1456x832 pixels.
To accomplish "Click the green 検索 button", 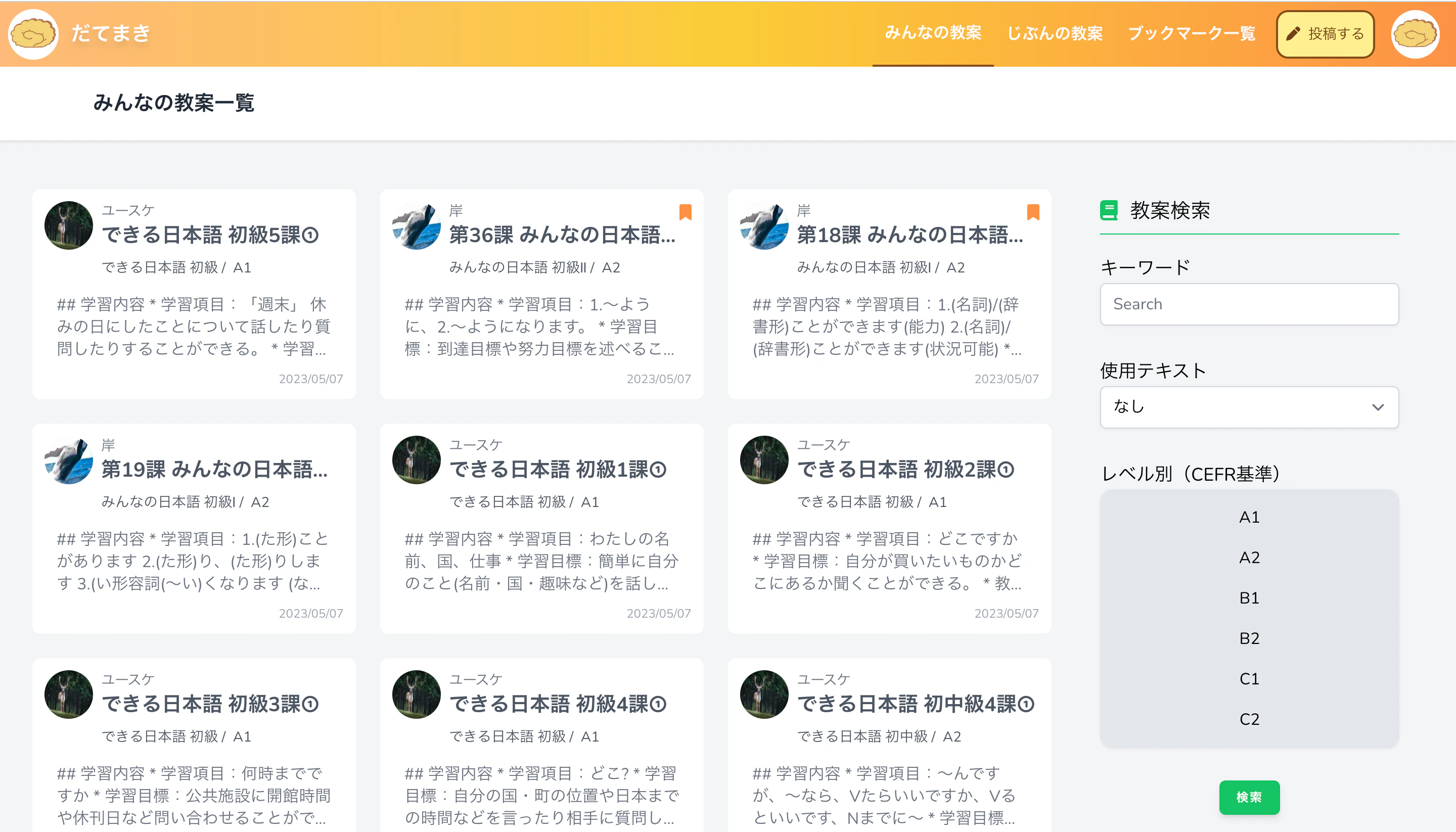I will (x=1249, y=797).
